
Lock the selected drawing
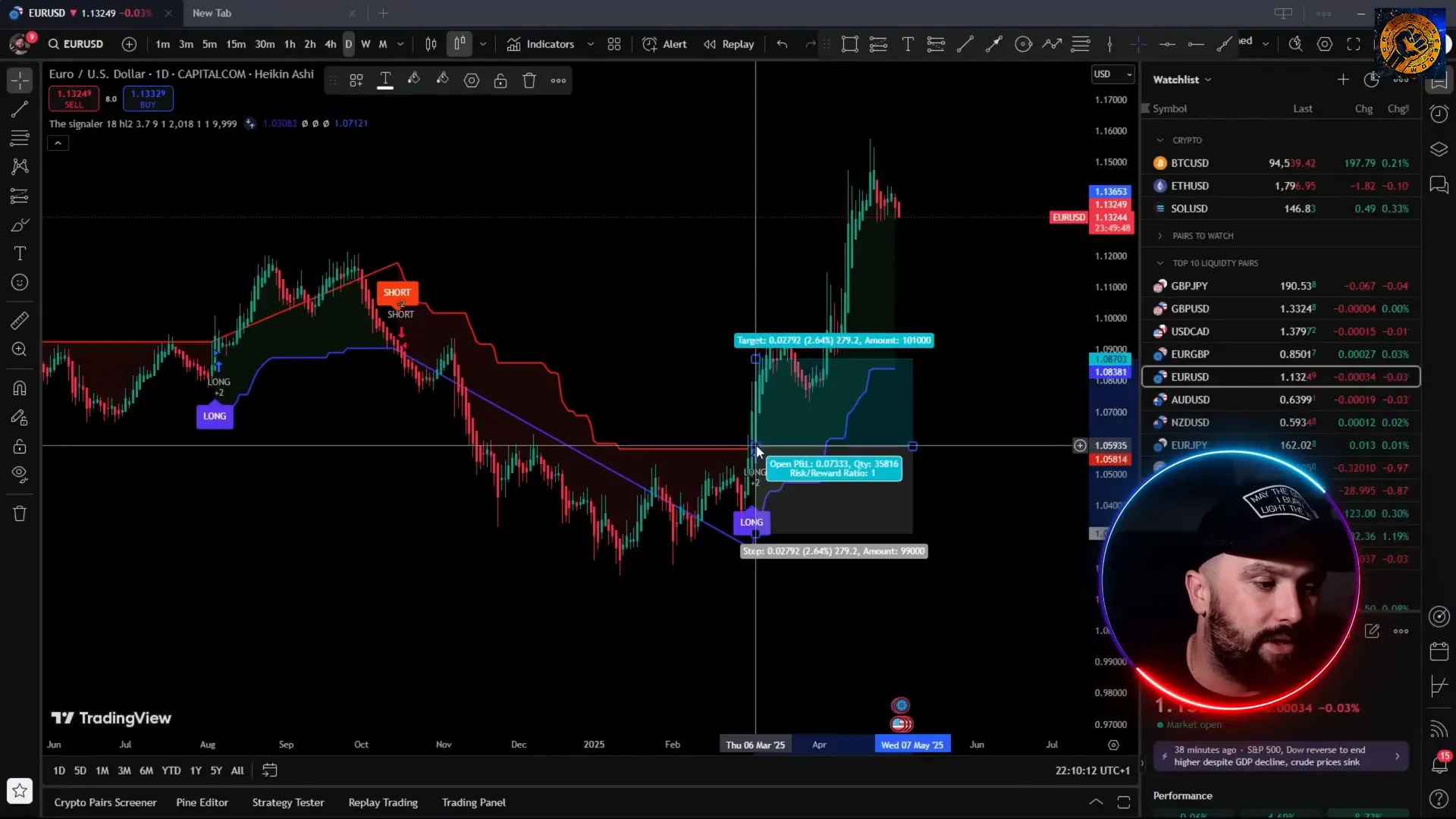500,80
